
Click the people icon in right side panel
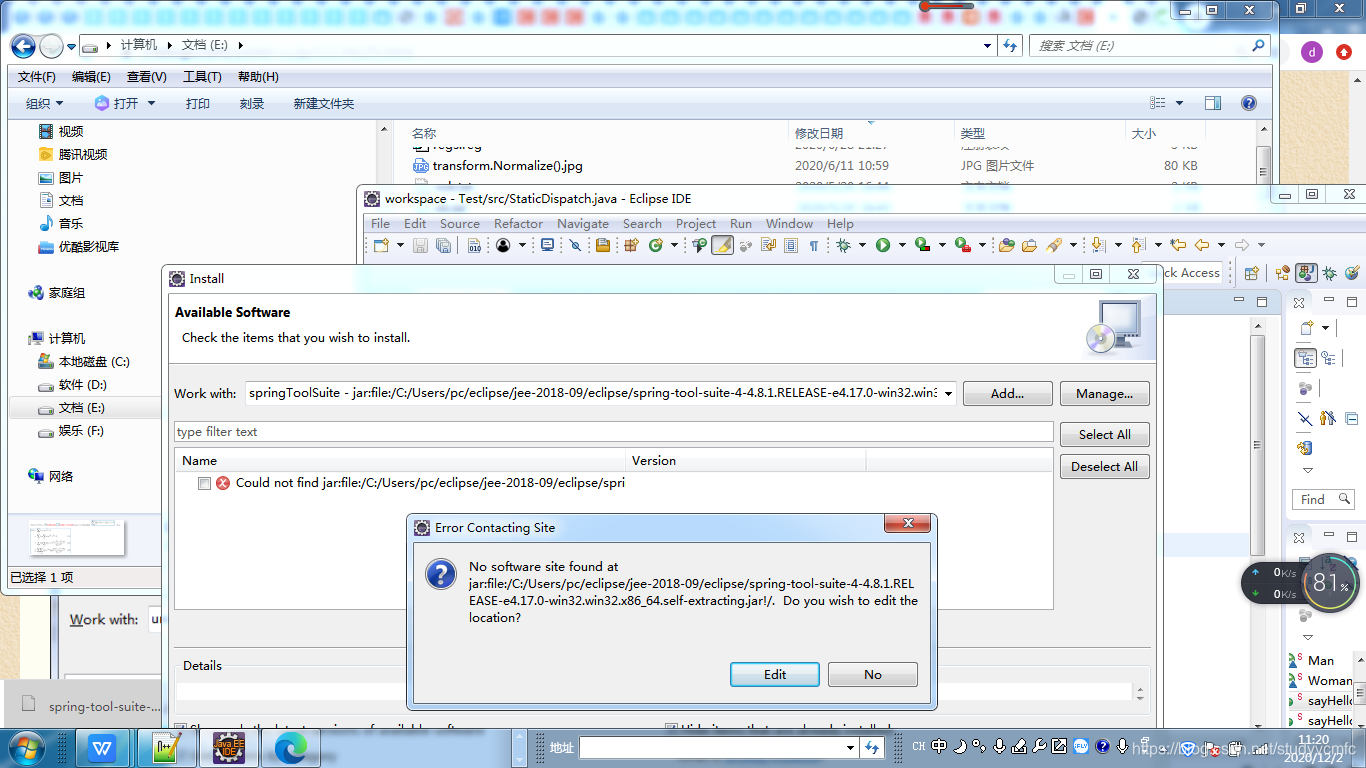click(1328, 418)
